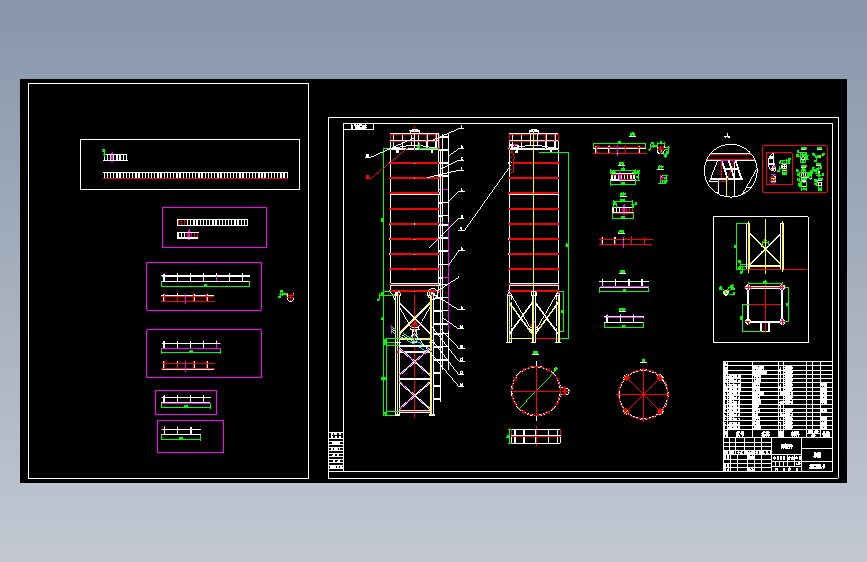The width and height of the screenshot is (867, 562).
Task: Select the small label box at sheet top-left
Action: [358, 127]
